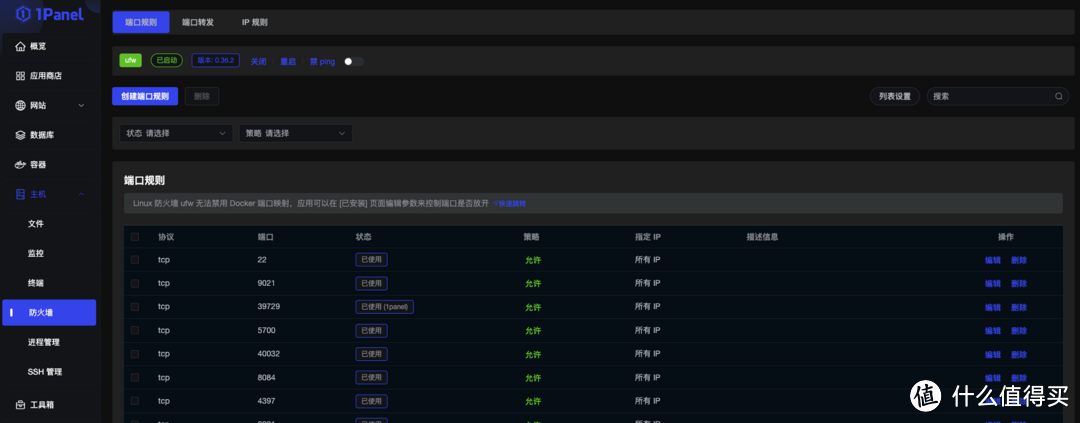
Task: Click 编辑 for port 9021
Action: pos(993,284)
